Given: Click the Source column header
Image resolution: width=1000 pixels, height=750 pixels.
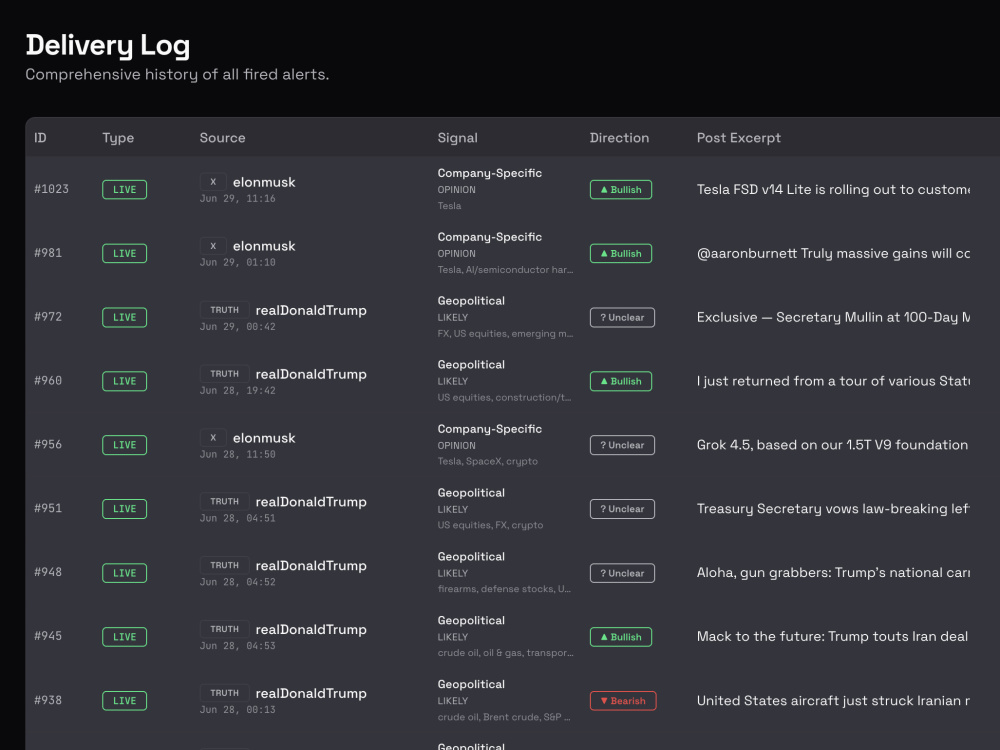Looking at the screenshot, I should coord(222,138).
